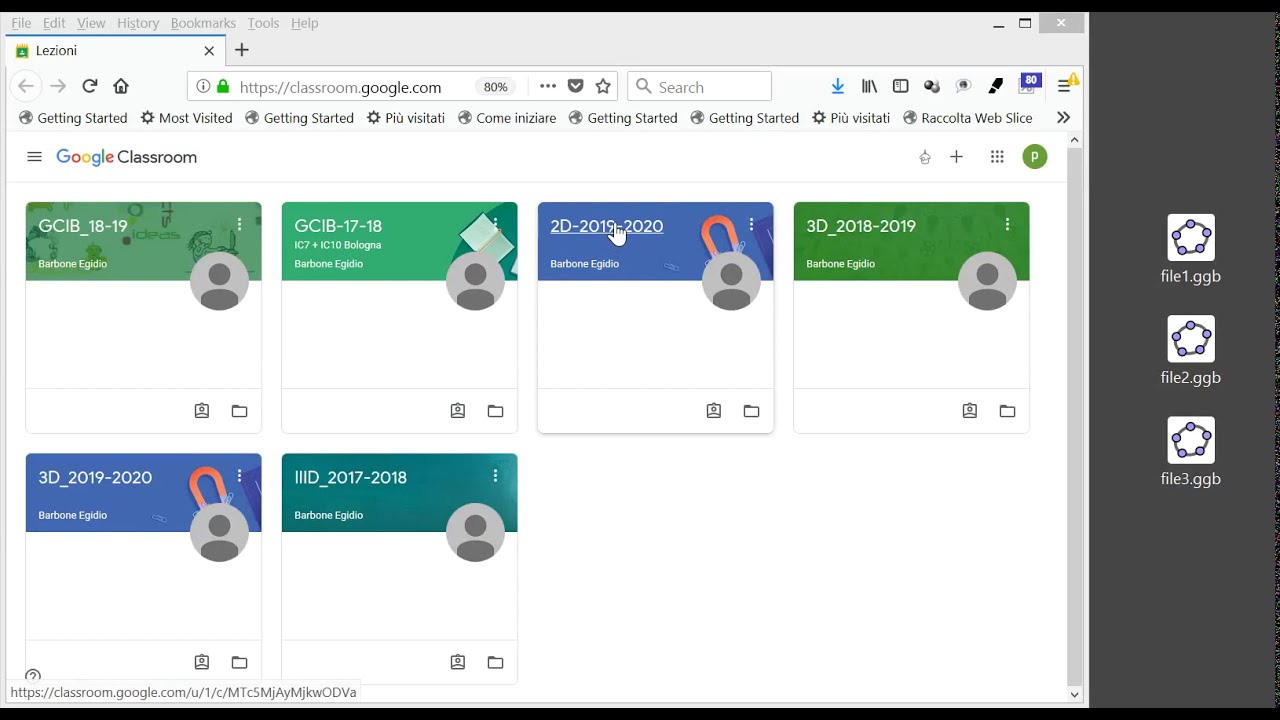The width and height of the screenshot is (1280, 720).
Task: Open three-dot menu of 3D_2019-2020 card
Action: click(x=239, y=476)
